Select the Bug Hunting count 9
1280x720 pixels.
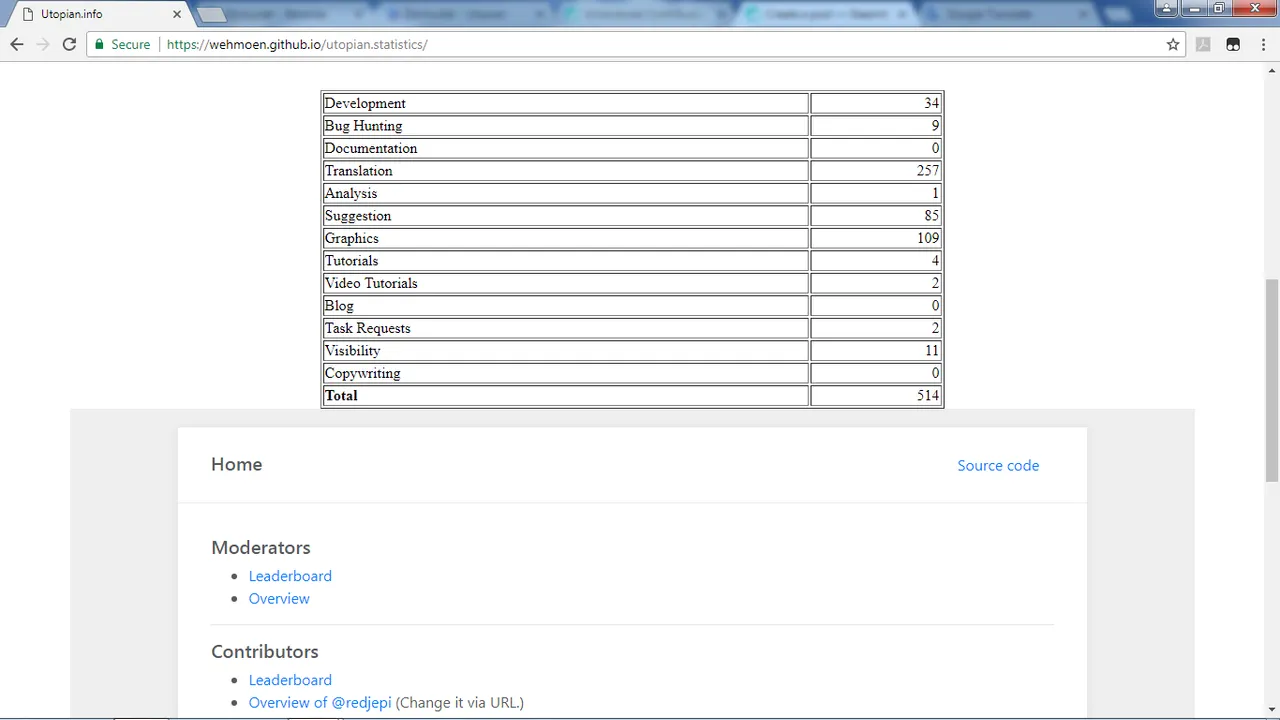coord(935,126)
